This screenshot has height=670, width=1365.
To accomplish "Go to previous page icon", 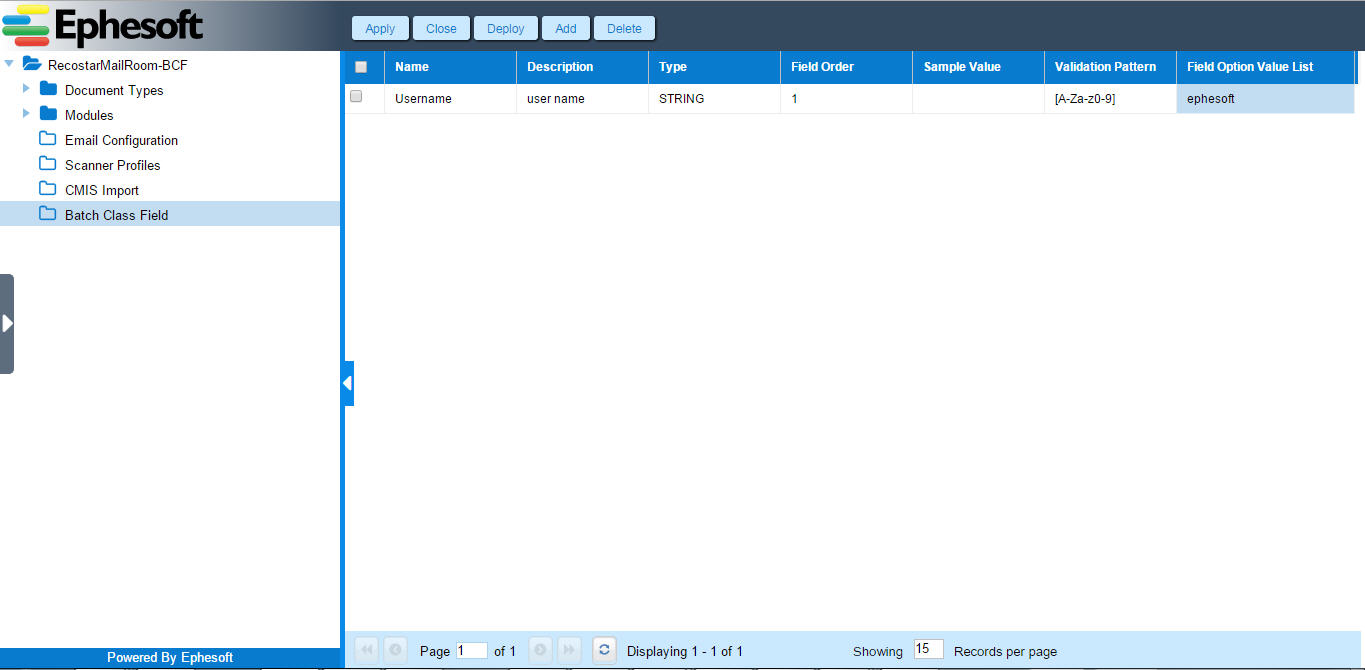I will click(x=395, y=650).
